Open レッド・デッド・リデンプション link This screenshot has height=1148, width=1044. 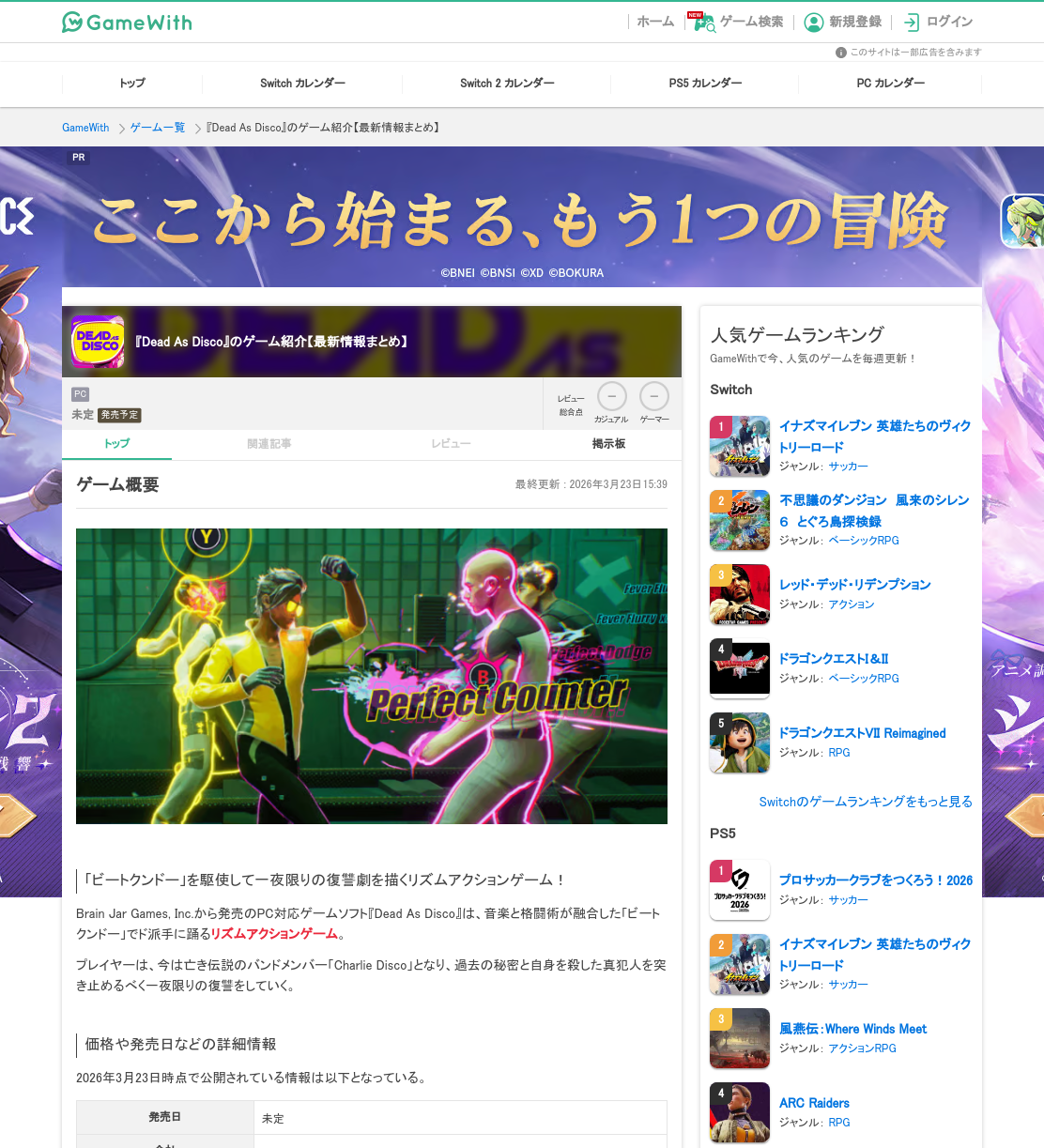855,585
